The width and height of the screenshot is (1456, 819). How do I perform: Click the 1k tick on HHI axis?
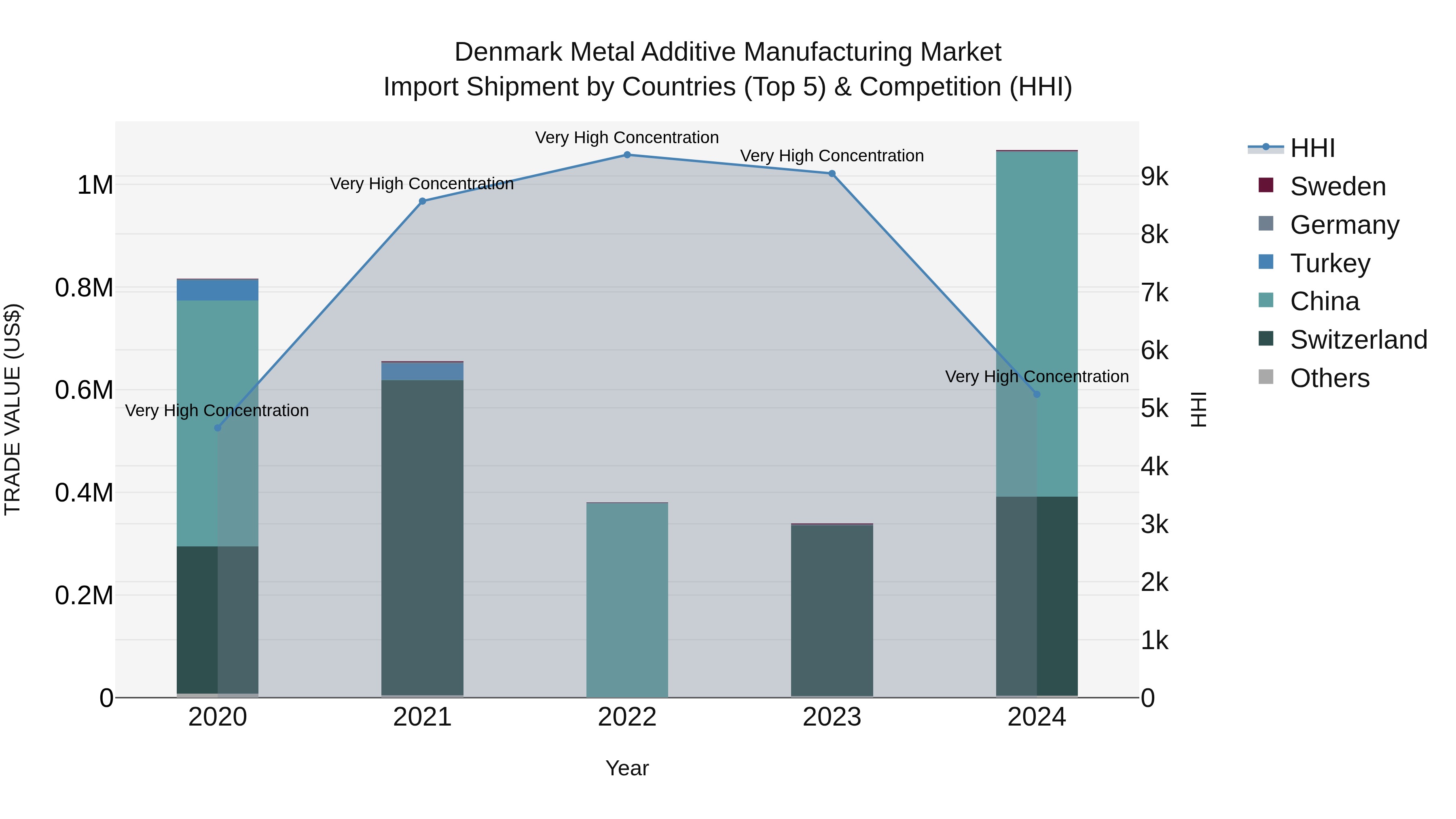tap(1155, 640)
